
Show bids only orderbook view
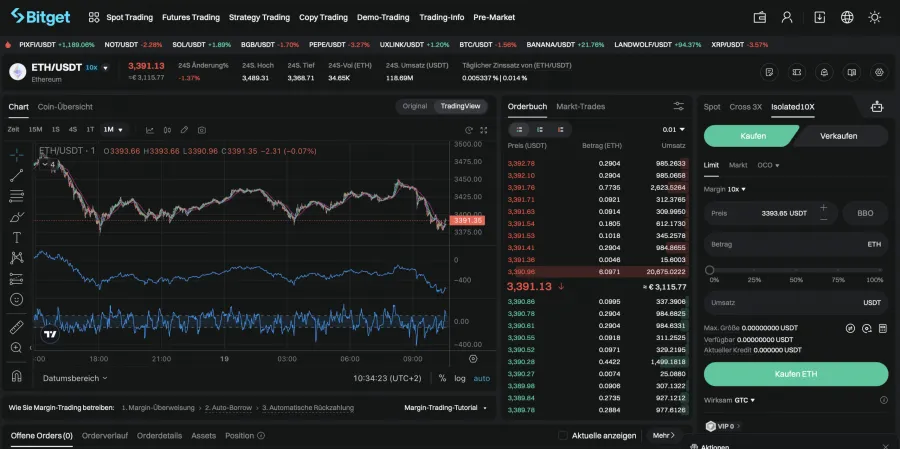540,130
